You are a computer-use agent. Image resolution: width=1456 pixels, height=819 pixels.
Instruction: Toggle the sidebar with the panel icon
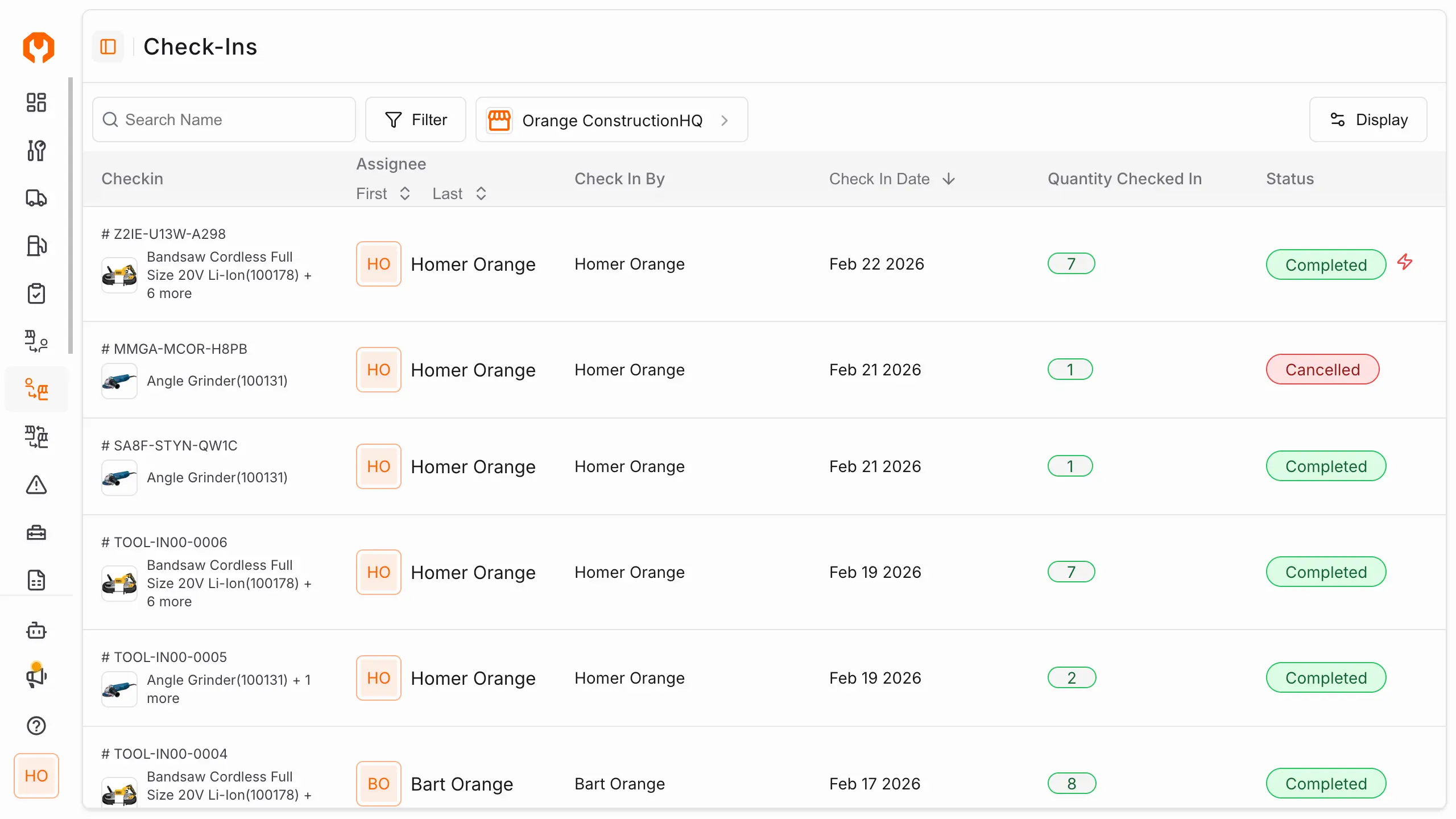(108, 47)
